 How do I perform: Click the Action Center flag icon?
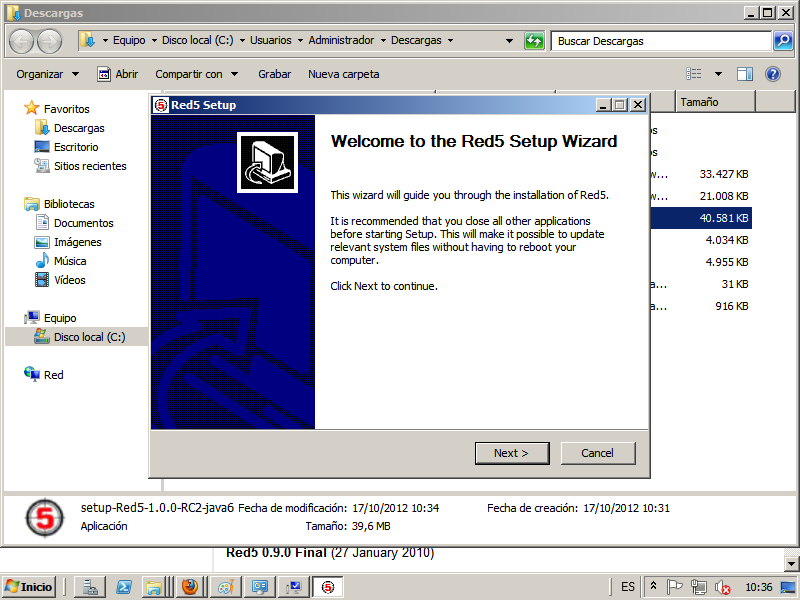pyautogui.click(x=674, y=587)
